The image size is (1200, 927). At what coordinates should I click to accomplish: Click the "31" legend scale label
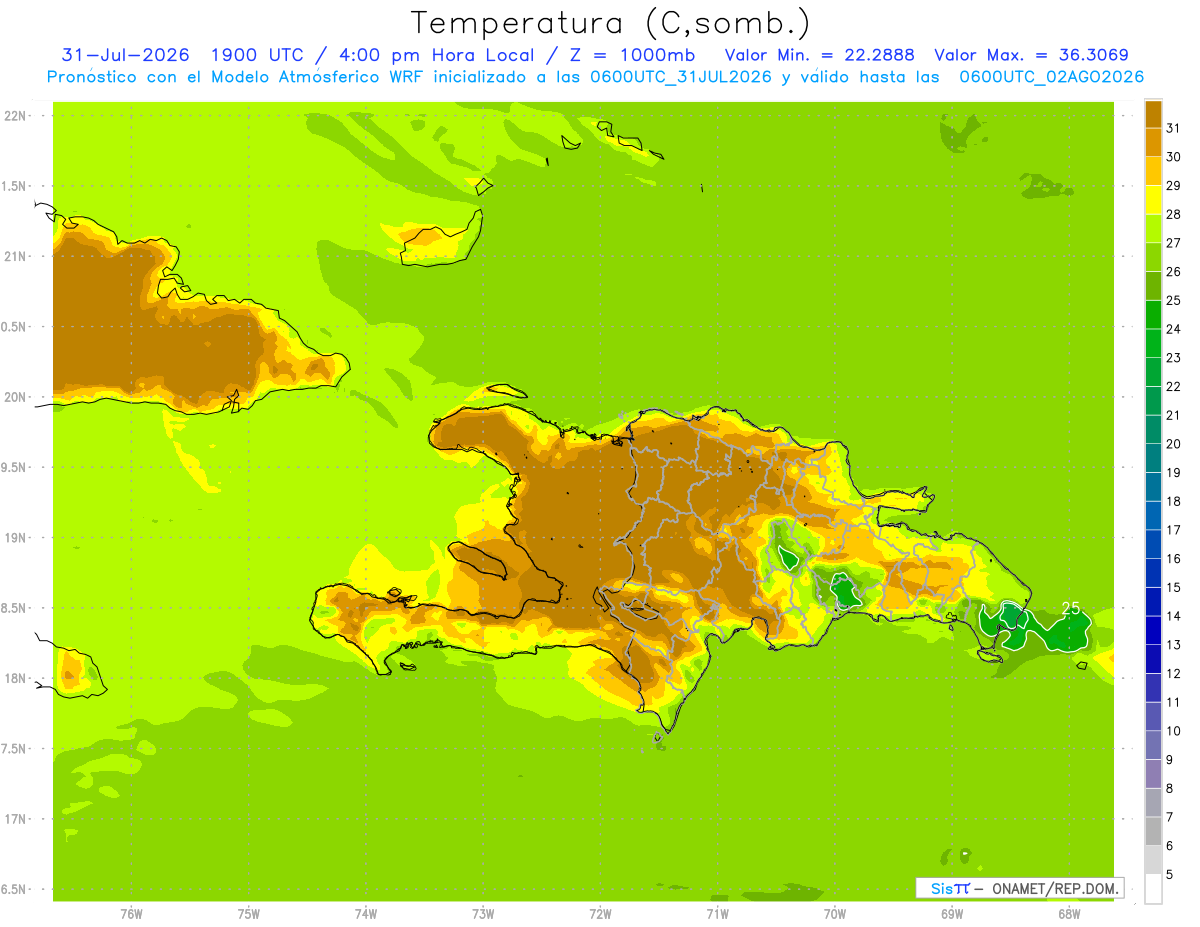pos(1173,128)
